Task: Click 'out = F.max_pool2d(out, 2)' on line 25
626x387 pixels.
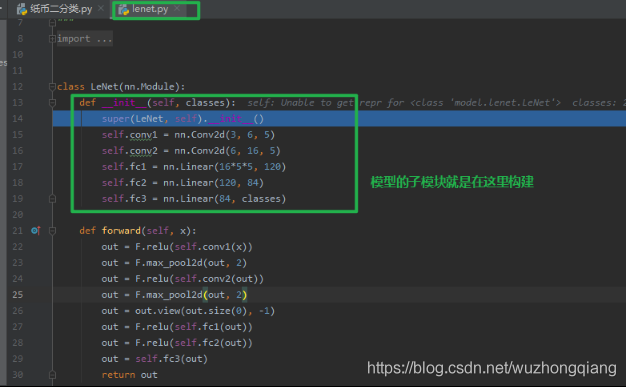Action: coord(174,295)
